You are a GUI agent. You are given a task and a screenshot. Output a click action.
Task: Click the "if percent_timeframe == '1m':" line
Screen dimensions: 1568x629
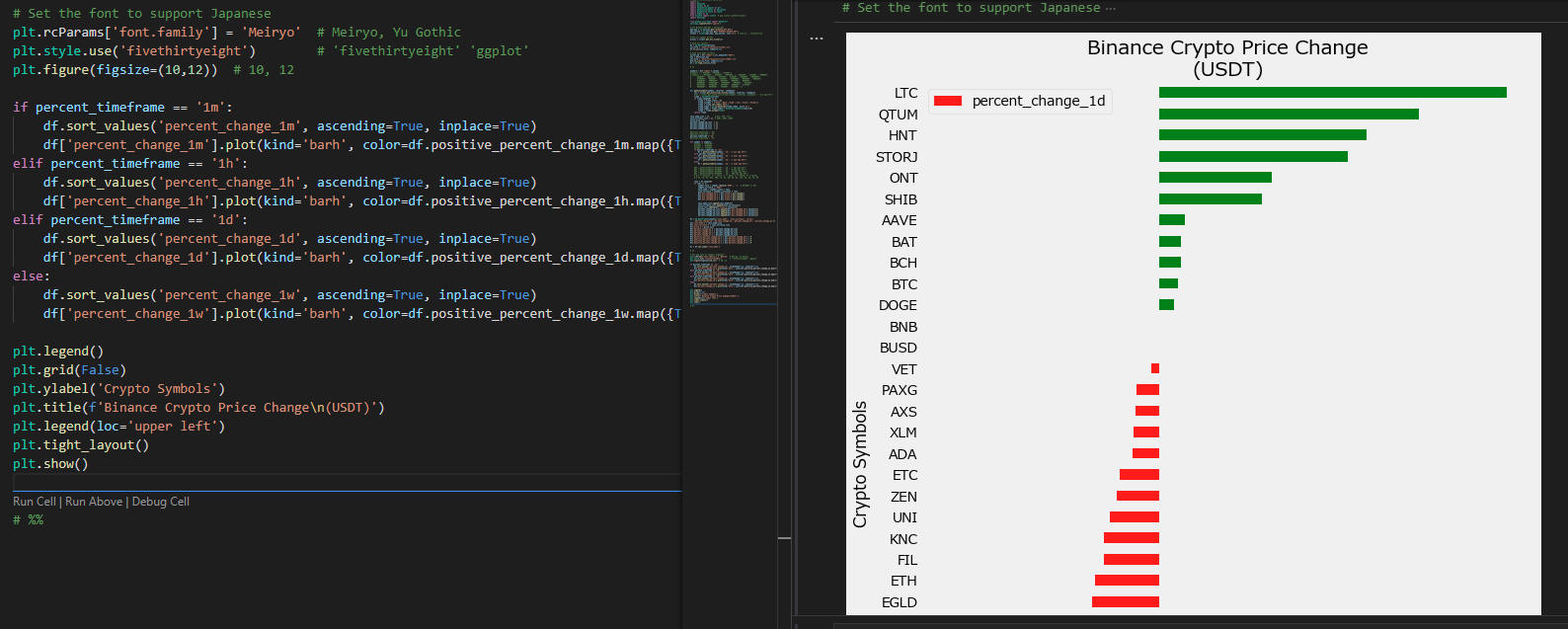coord(123,108)
